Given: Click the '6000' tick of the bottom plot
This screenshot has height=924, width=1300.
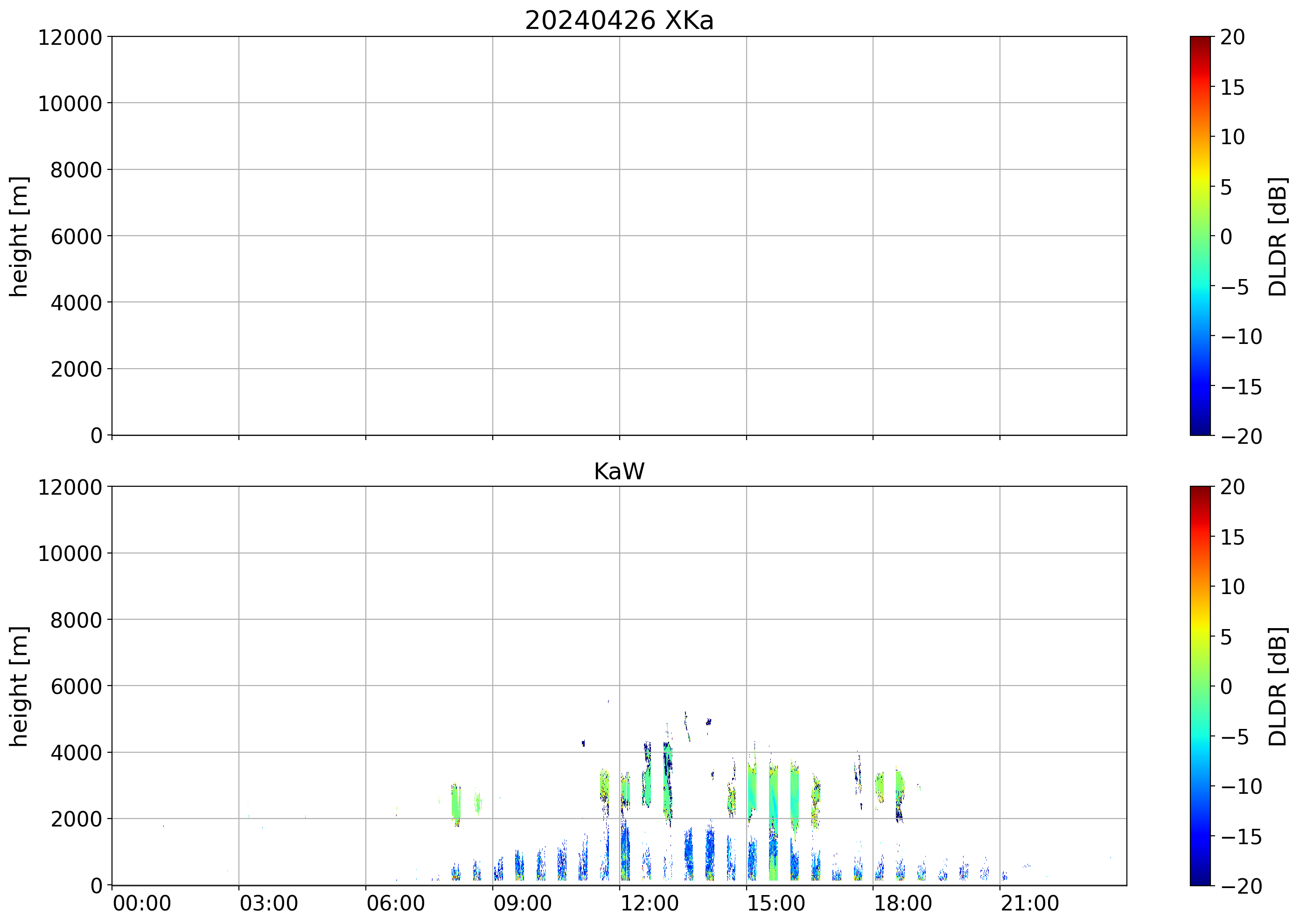Looking at the screenshot, I should click(x=76, y=686).
